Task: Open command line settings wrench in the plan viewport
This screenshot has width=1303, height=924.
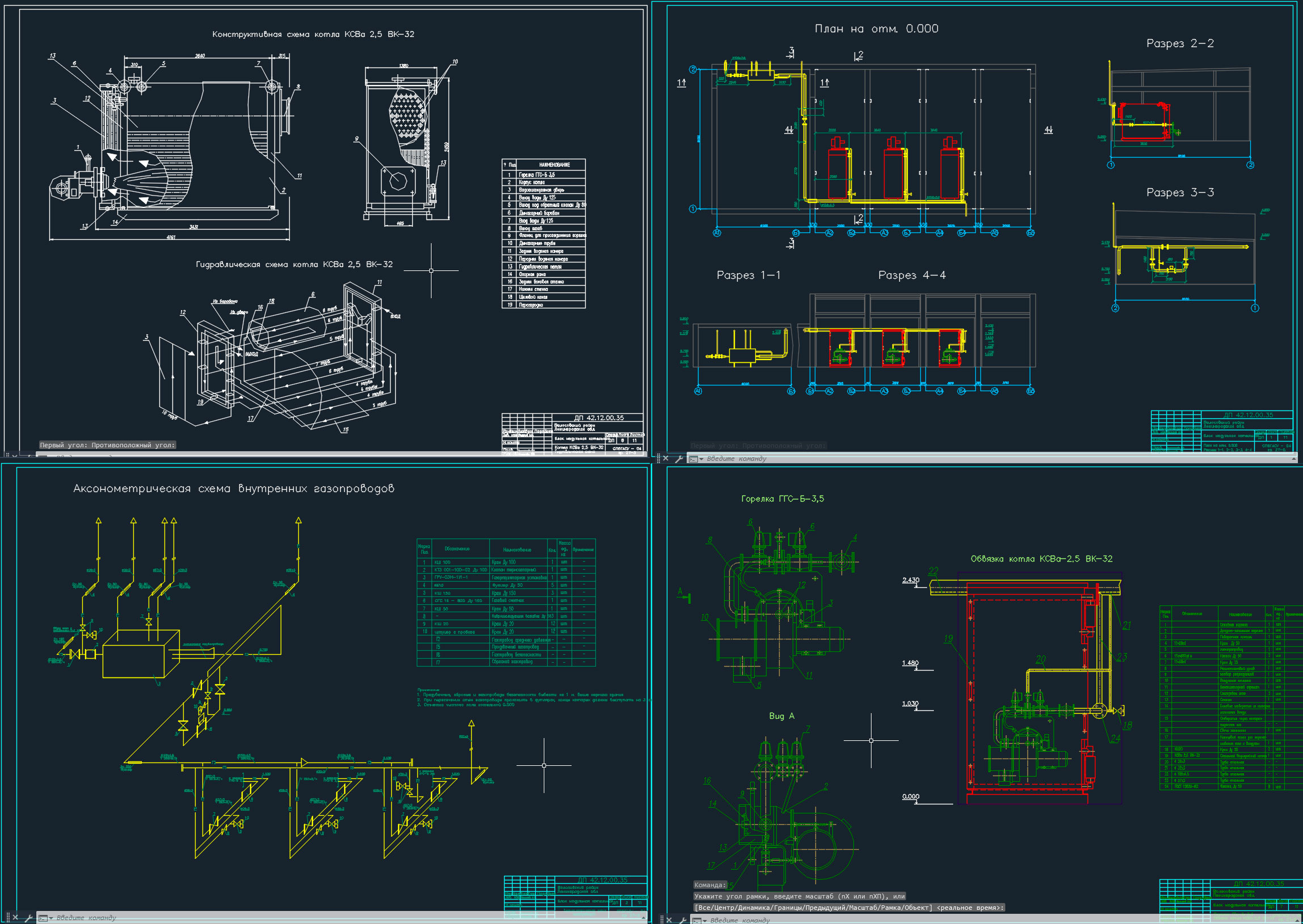Action: coord(678,459)
